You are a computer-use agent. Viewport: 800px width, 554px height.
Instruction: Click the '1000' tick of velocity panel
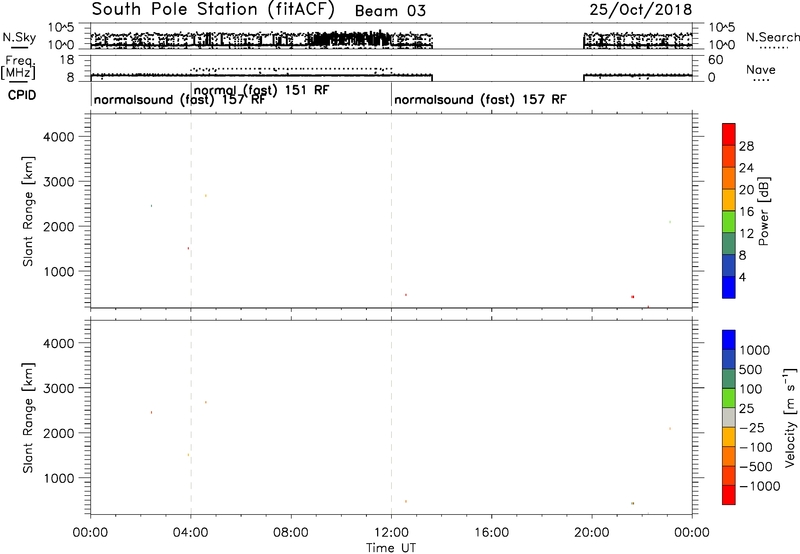click(x=59, y=478)
